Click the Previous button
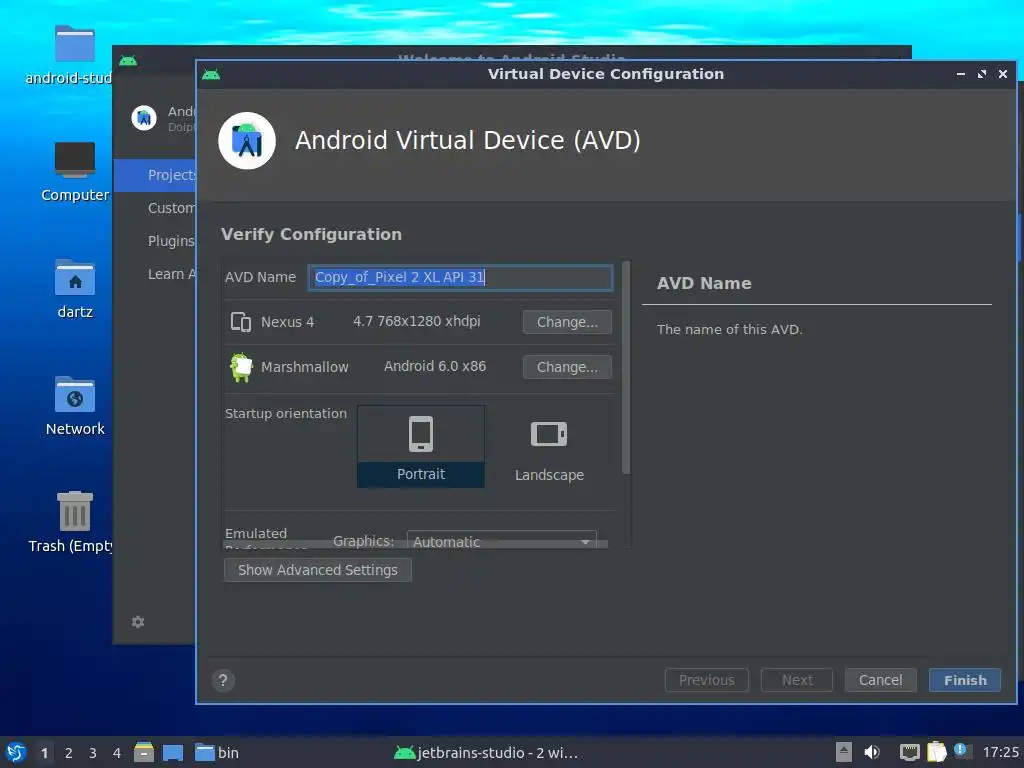This screenshot has width=1024, height=768. [x=707, y=680]
